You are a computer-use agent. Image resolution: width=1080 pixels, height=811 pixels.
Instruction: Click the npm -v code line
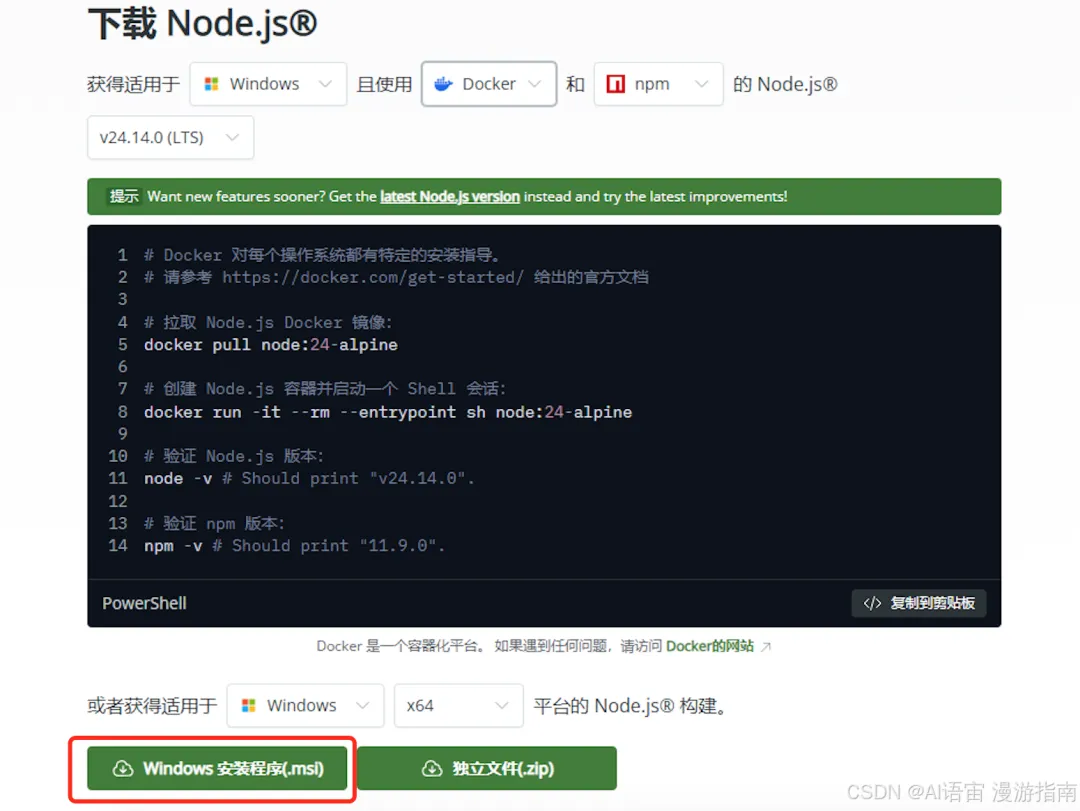click(x=294, y=546)
